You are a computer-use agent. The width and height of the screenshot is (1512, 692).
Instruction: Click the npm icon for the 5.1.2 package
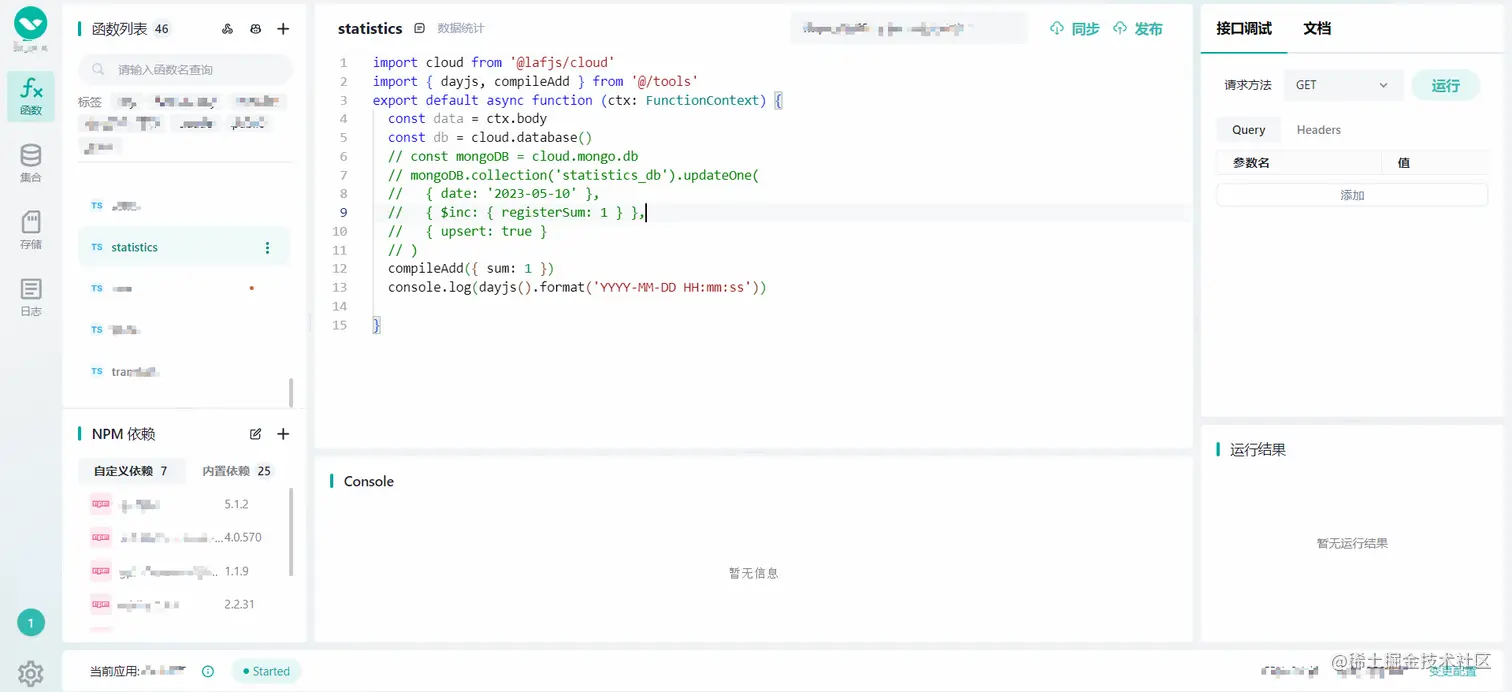point(100,505)
